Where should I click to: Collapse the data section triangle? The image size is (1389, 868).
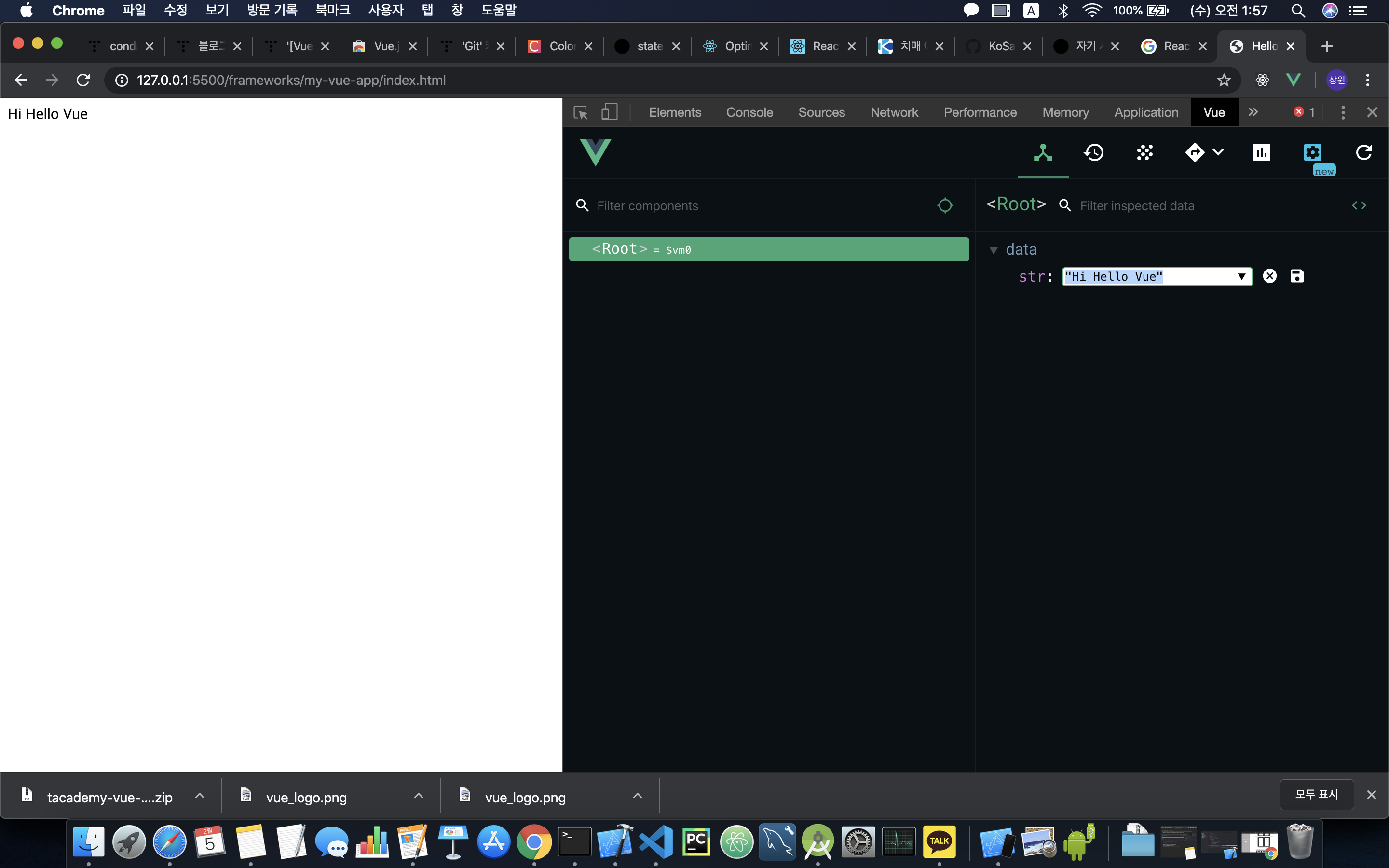[994, 250]
